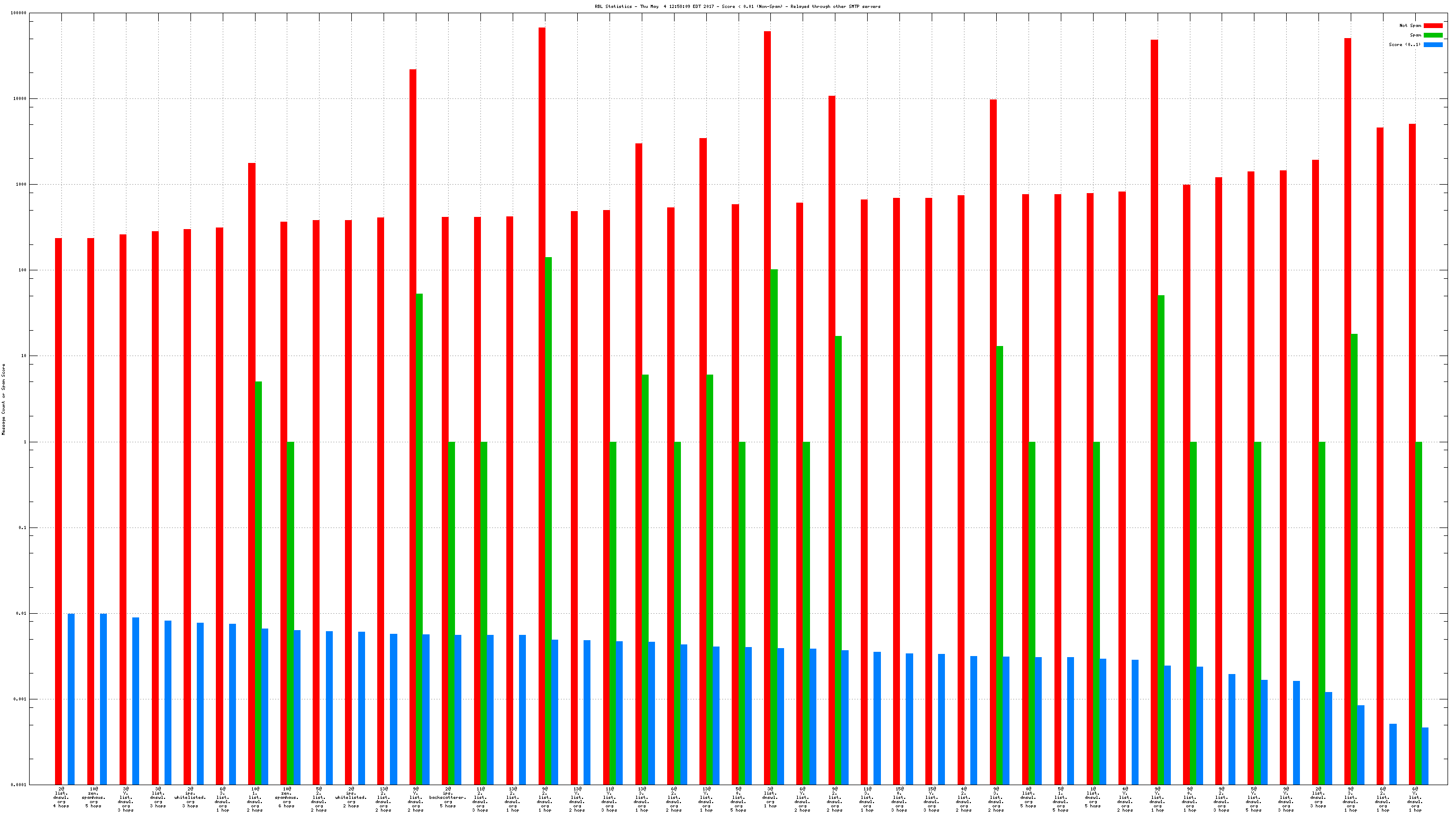Click the rightmost blue Score bar

pyautogui.click(x=1425, y=756)
